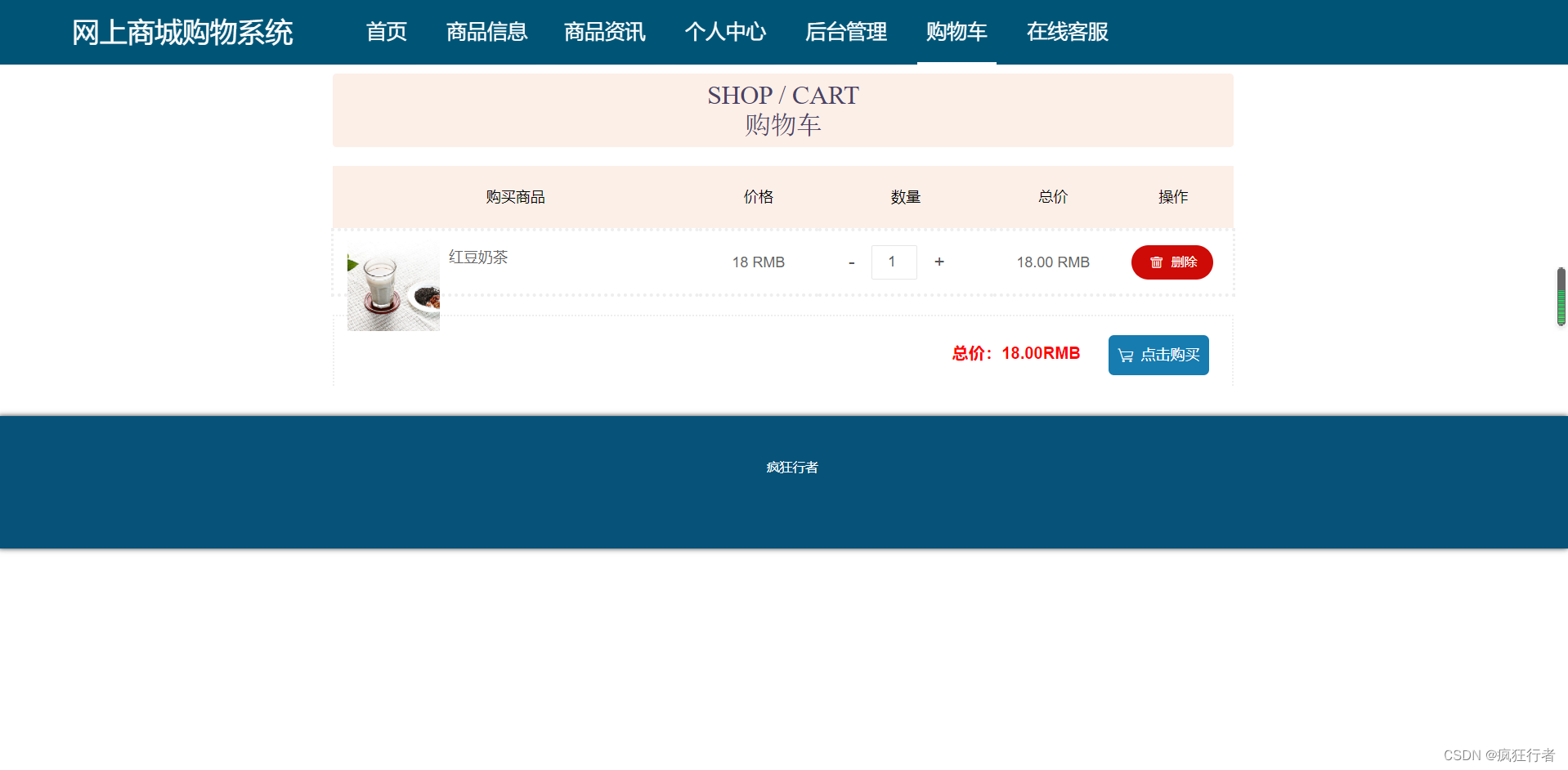Open the 后台管理 admin page
Screen dimensions: 1568x770
tap(845, 32)
